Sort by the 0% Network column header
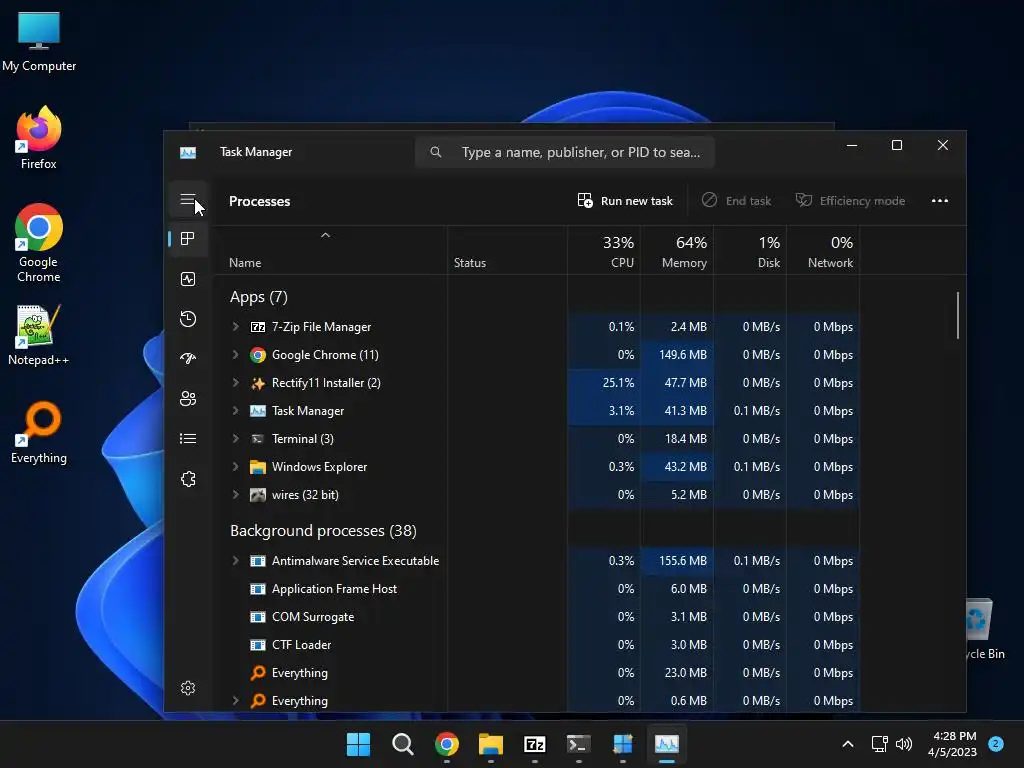The height and width of the screenshot is (768, 1024). 824,251
